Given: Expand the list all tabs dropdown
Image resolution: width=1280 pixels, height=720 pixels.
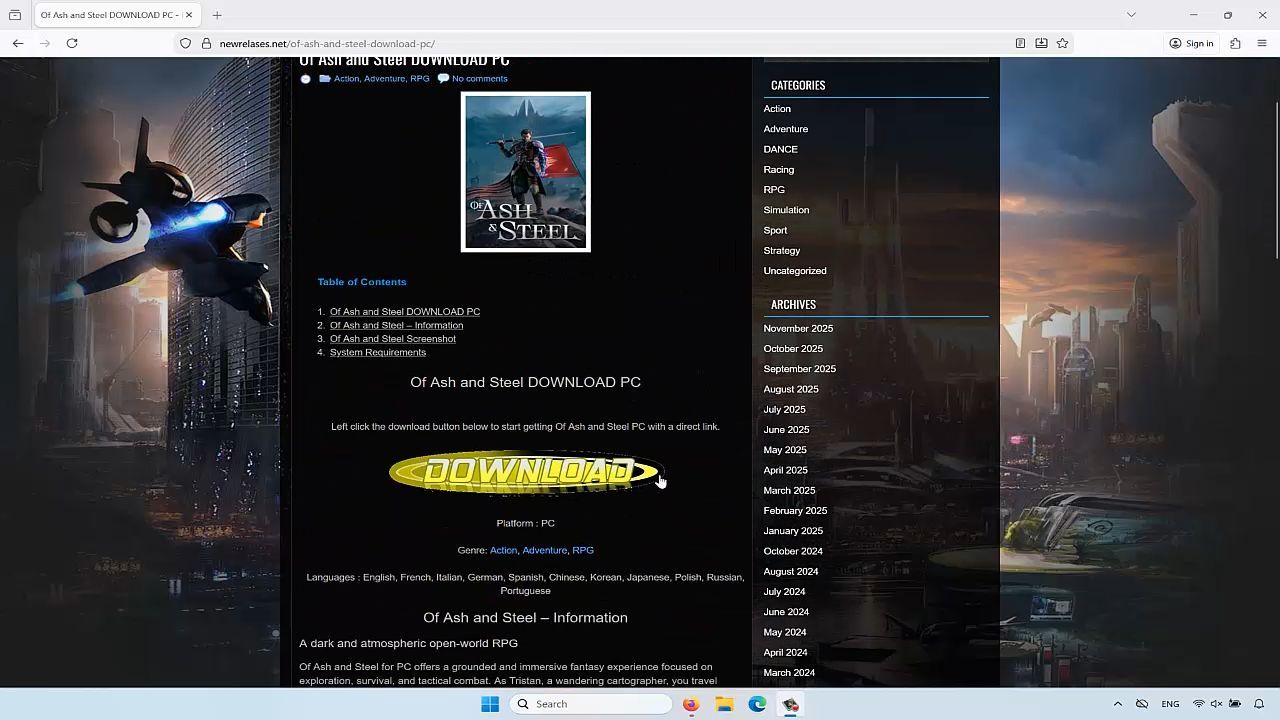Looking at the screenshot, I should pyautogui.click(x=1131, y=15).
